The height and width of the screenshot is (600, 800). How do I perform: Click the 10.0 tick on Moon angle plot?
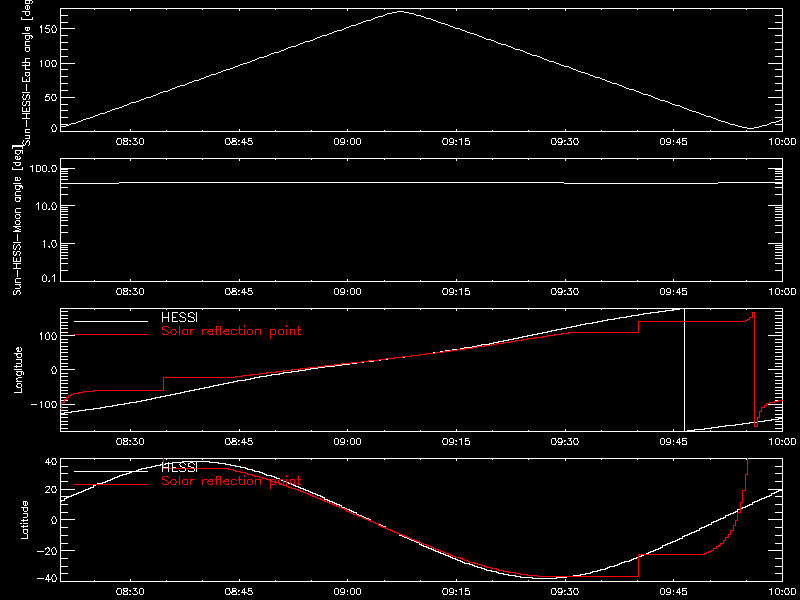pos(46,206)
